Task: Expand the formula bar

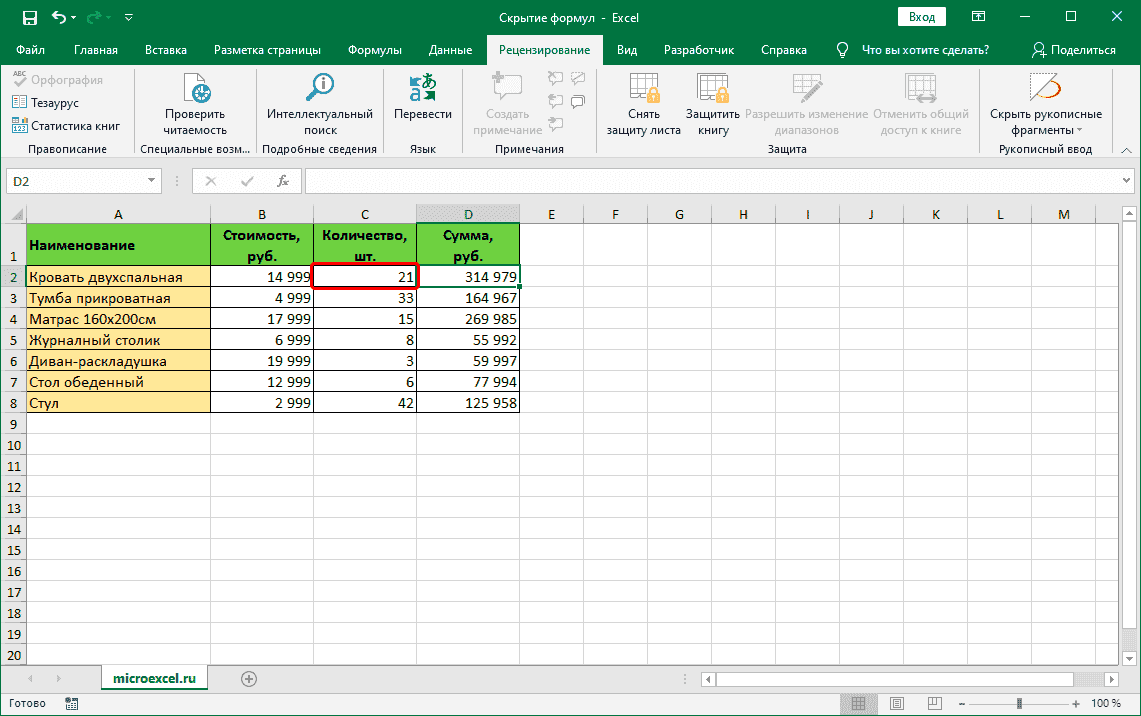Action: [1127, 181]
